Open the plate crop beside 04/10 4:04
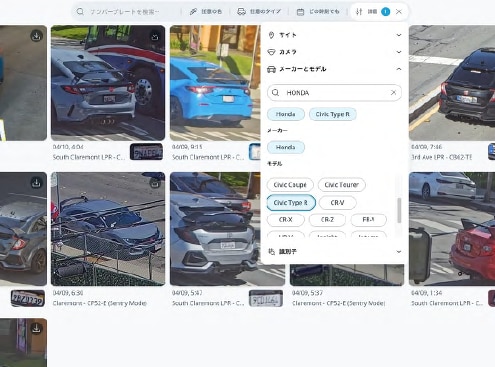495x367 pixels. click(x=146, y=152)
